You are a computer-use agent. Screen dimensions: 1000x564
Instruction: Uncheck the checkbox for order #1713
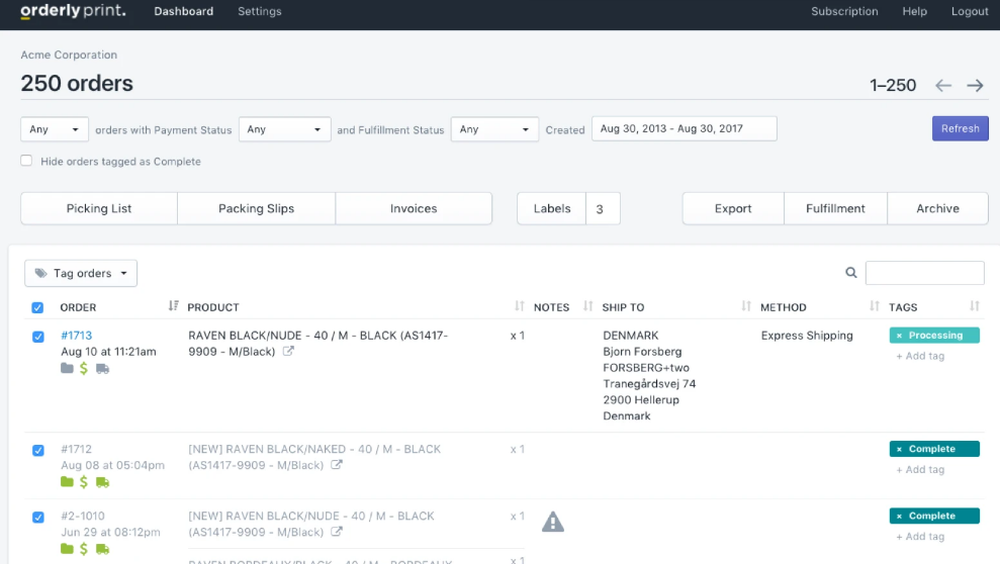coord(38,336)
